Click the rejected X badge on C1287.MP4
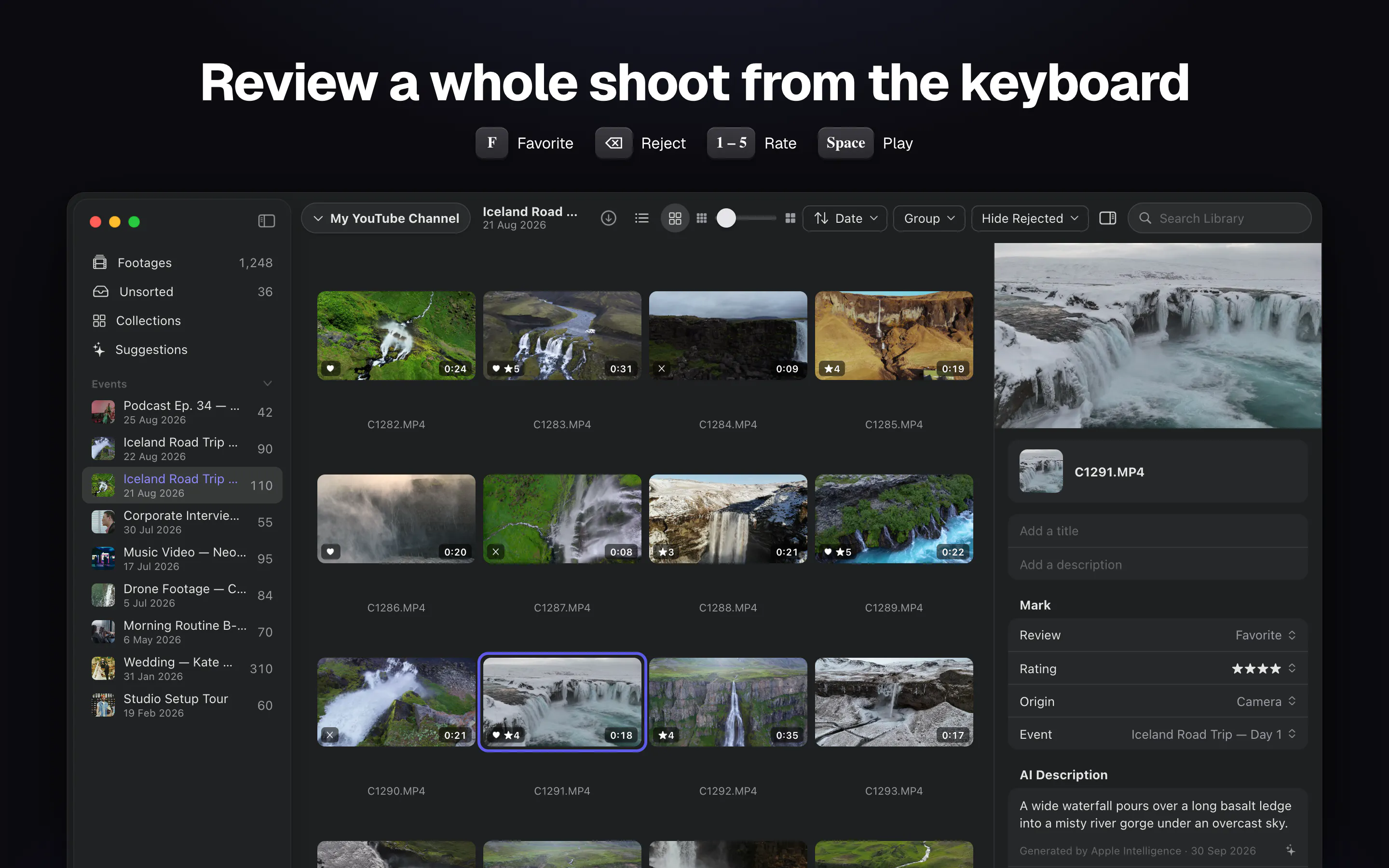 [x=496, y=552]
